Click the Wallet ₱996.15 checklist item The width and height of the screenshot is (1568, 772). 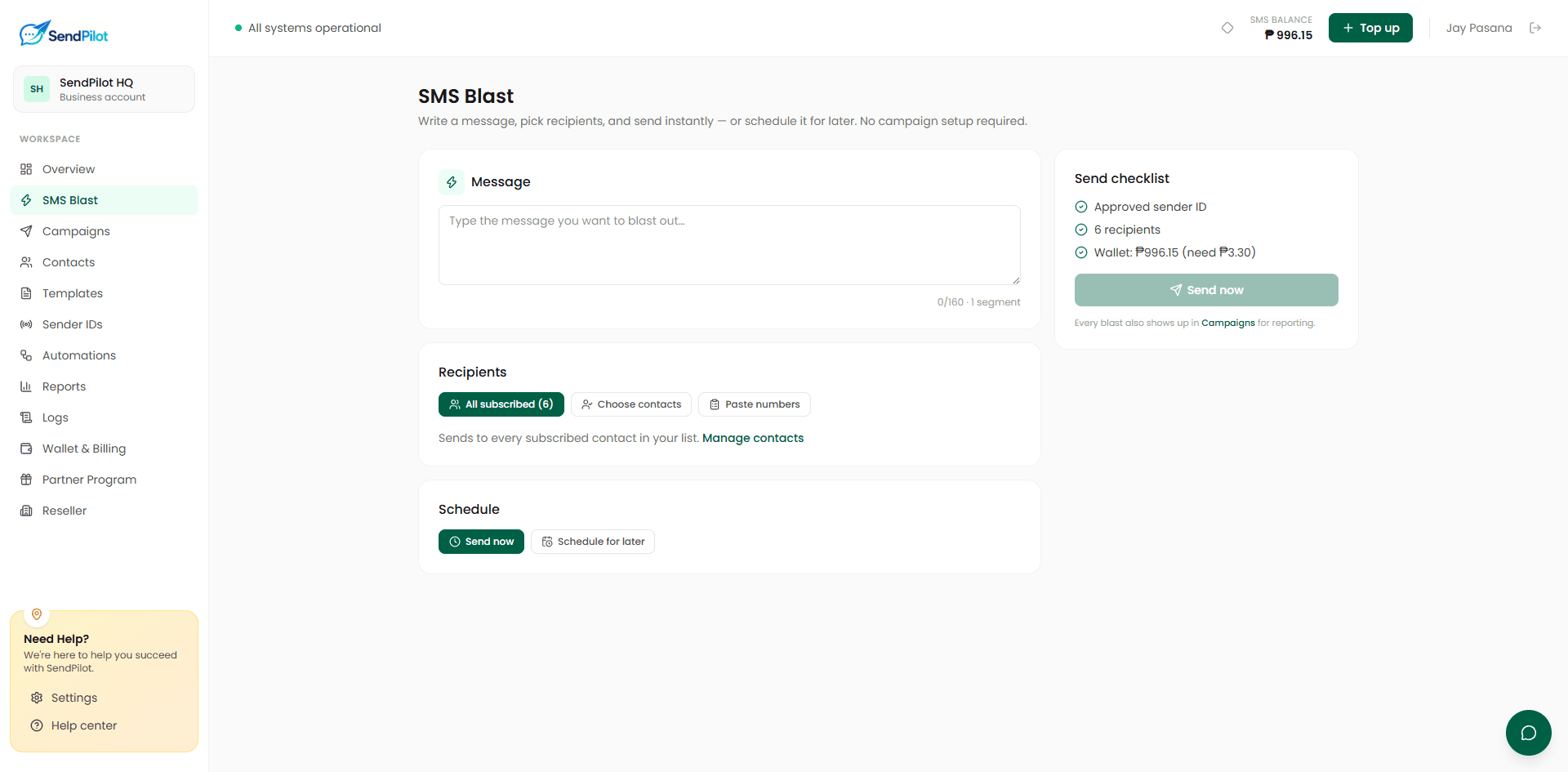1165,252
